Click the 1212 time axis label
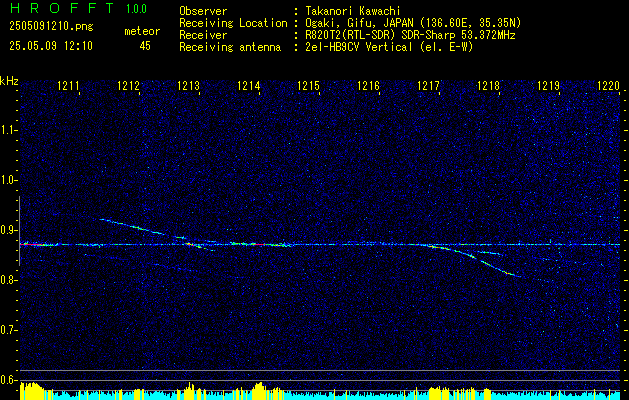The image size is (629, 400). [x=128, y=85]
